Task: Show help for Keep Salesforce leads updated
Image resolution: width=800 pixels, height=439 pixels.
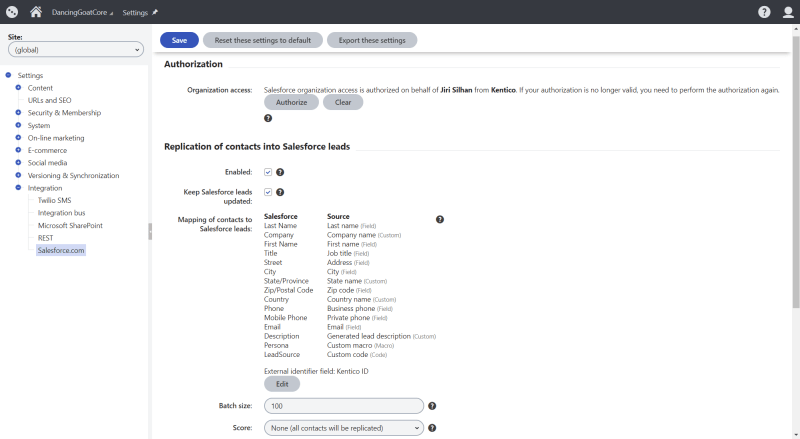Action: click(280, 192)
